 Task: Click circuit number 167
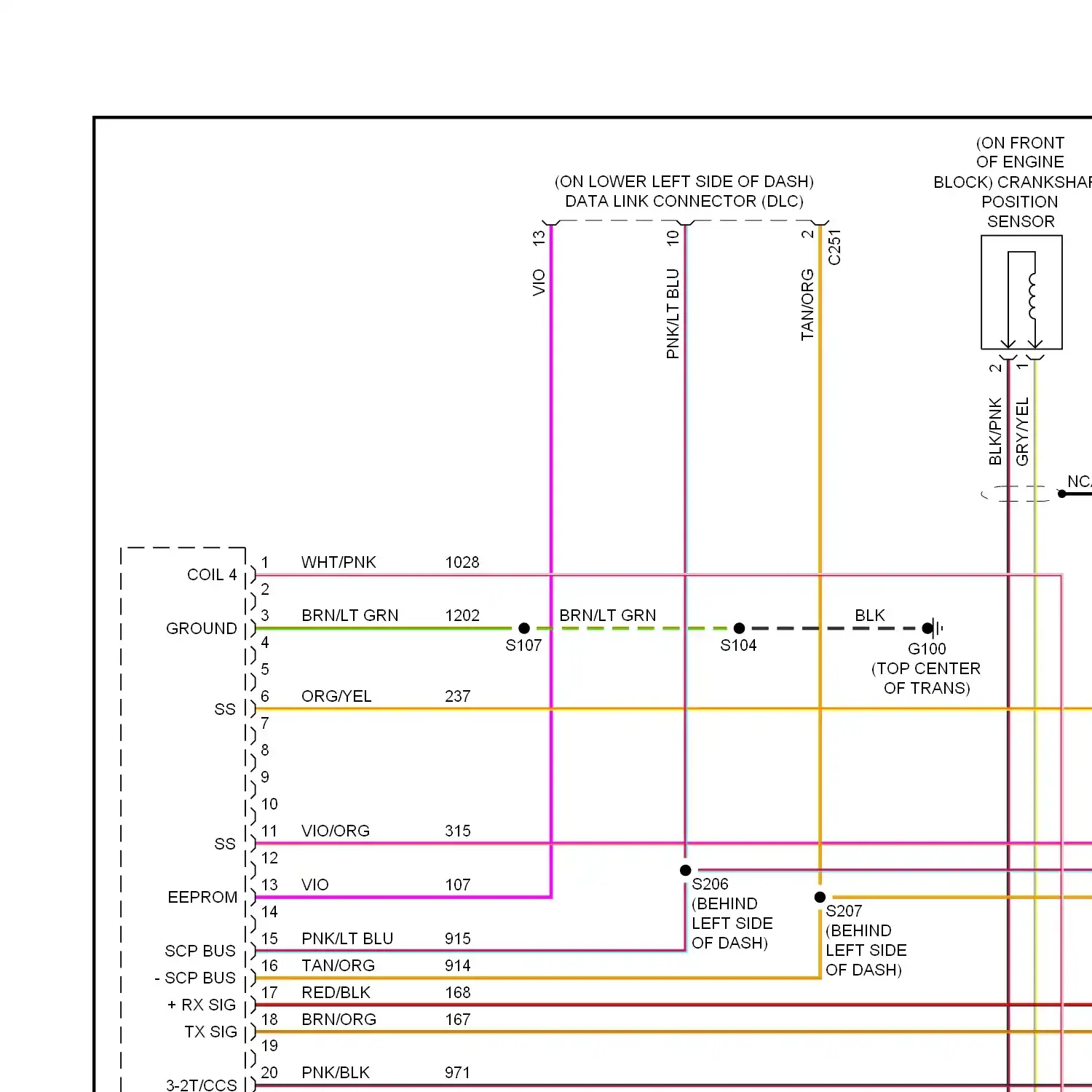tap(458, 1019)
